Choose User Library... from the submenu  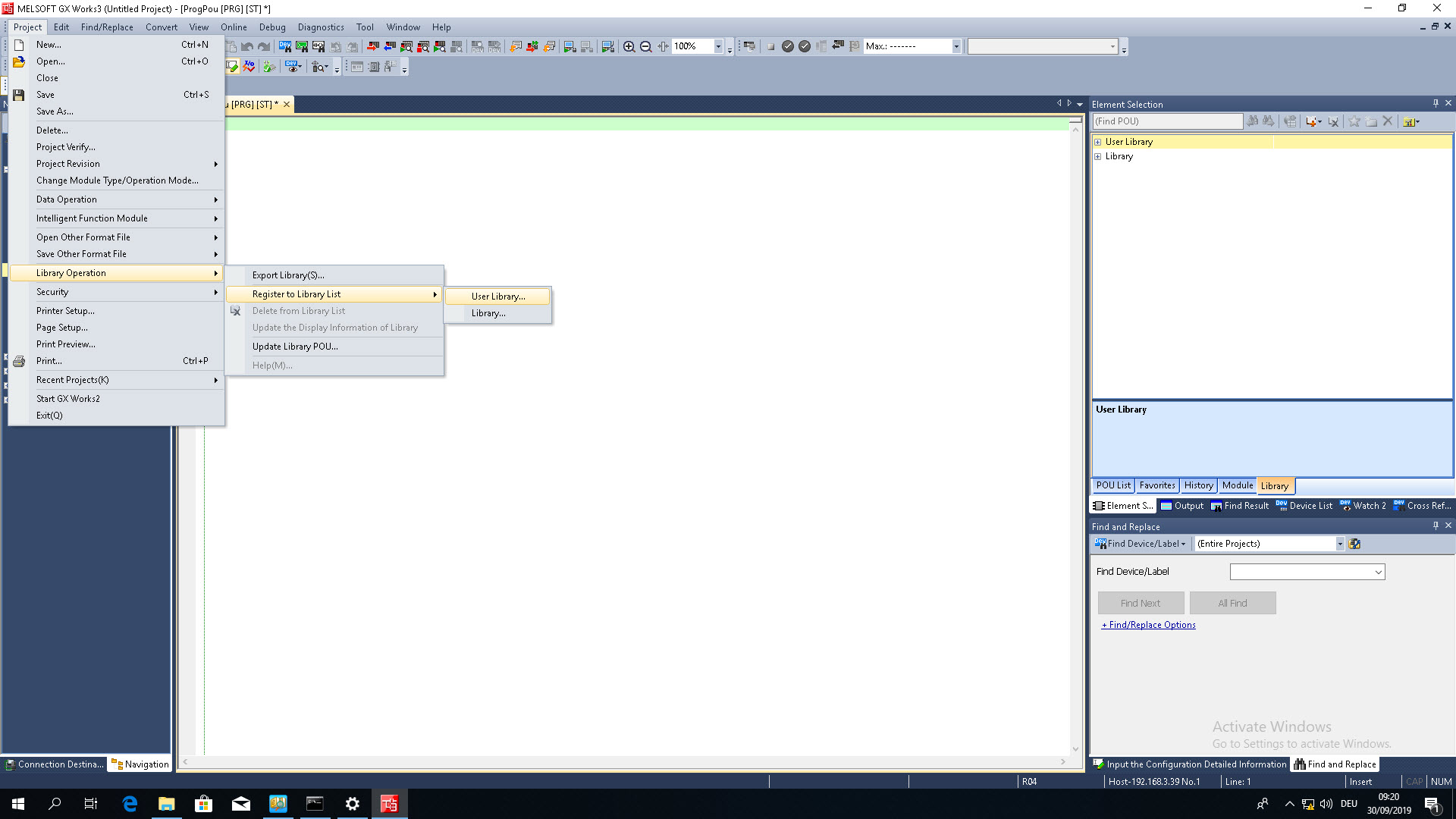click(x=497, y=297)
